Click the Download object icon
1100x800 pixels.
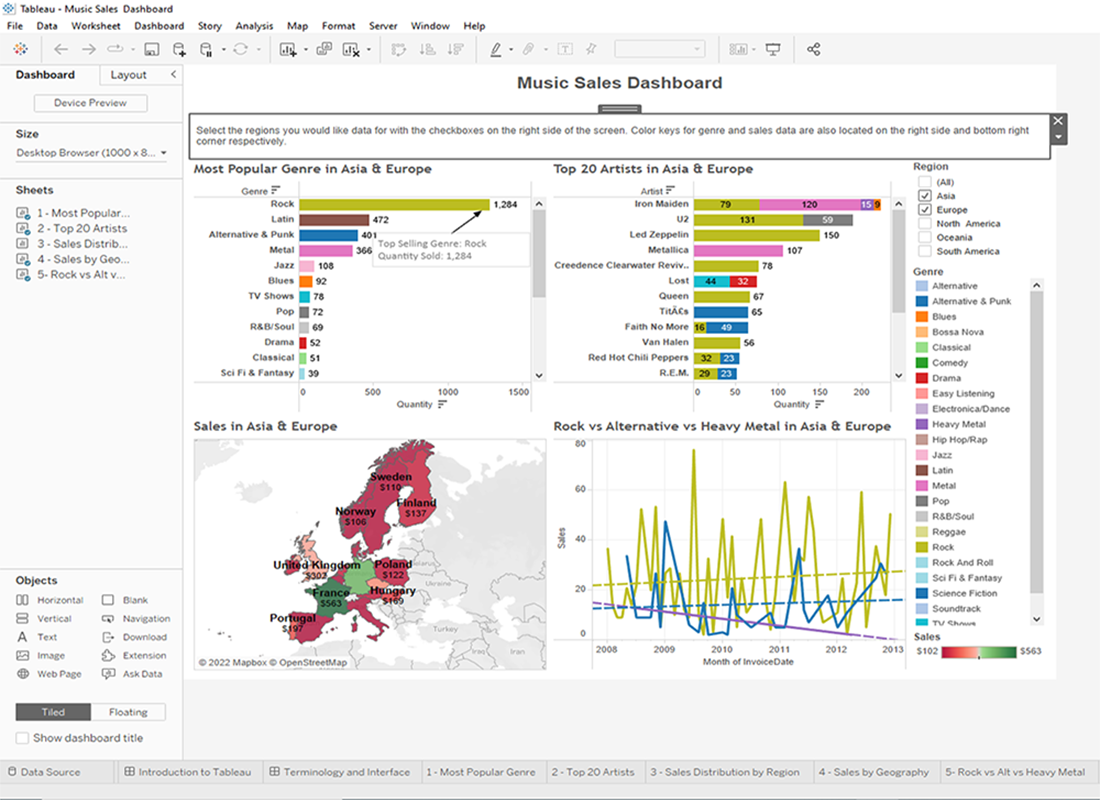108,637
